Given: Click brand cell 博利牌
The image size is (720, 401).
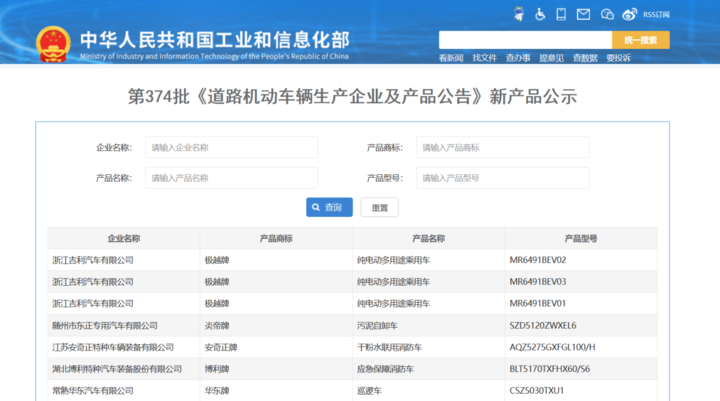Looking at the screenshot, I should click(217, 369).
